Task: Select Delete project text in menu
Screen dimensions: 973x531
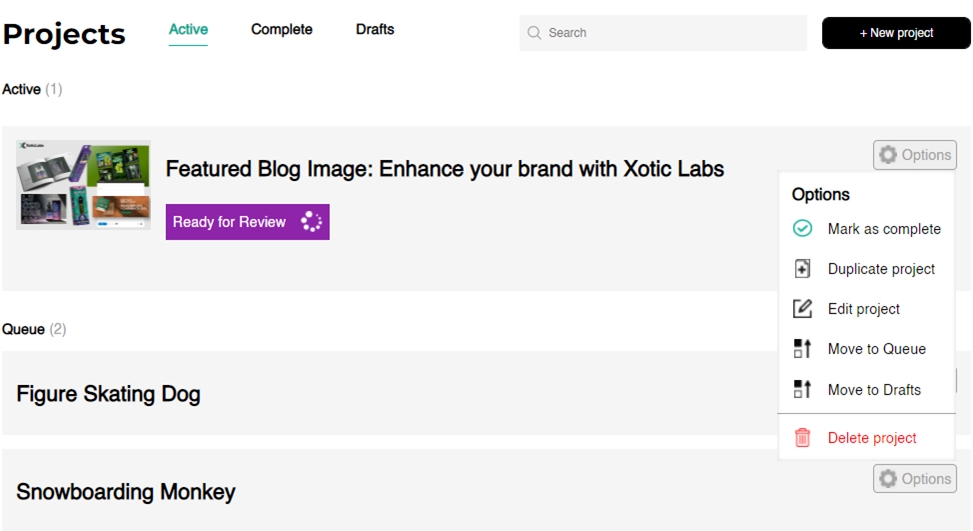Action: click(872, 438)
